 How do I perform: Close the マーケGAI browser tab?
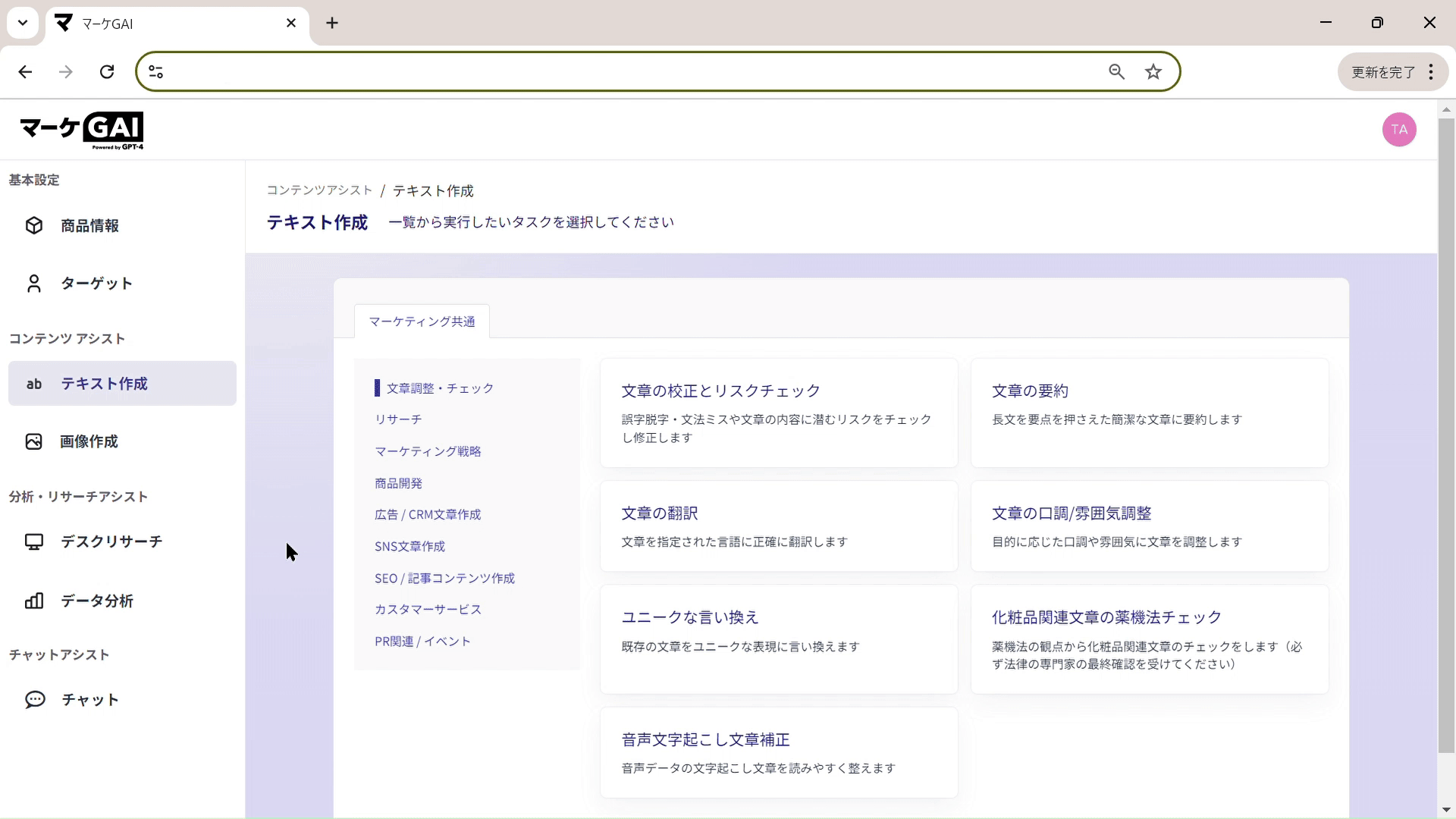(291, 23)
